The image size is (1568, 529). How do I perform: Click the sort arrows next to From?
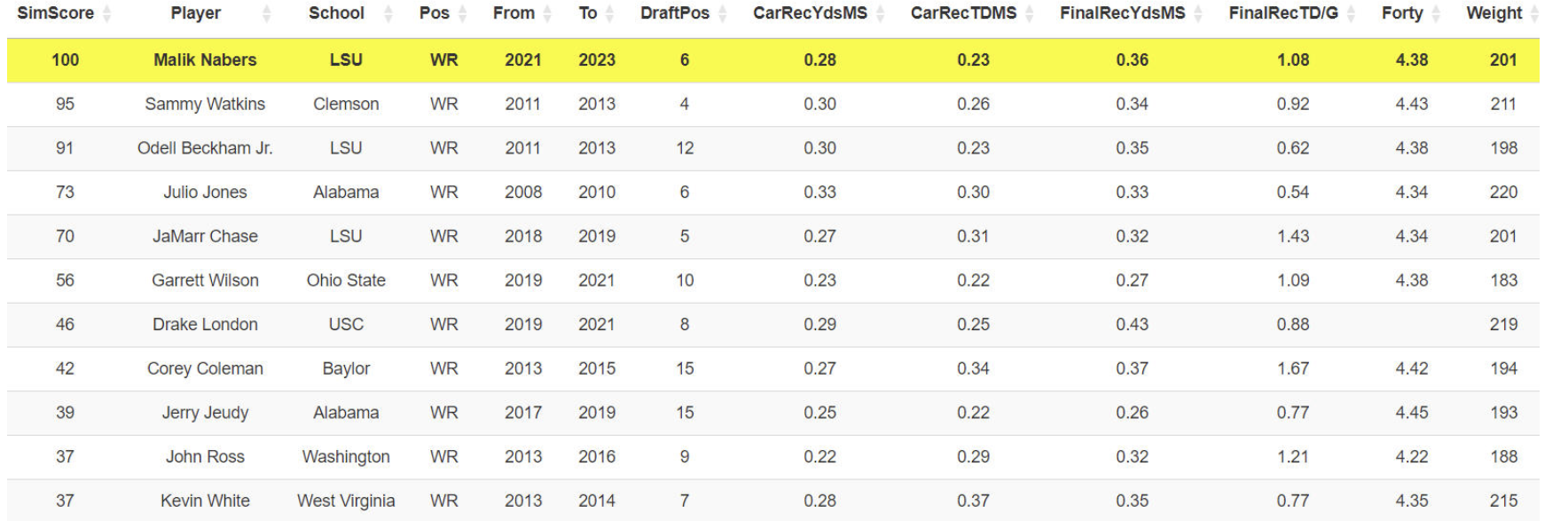coord(547,13)
